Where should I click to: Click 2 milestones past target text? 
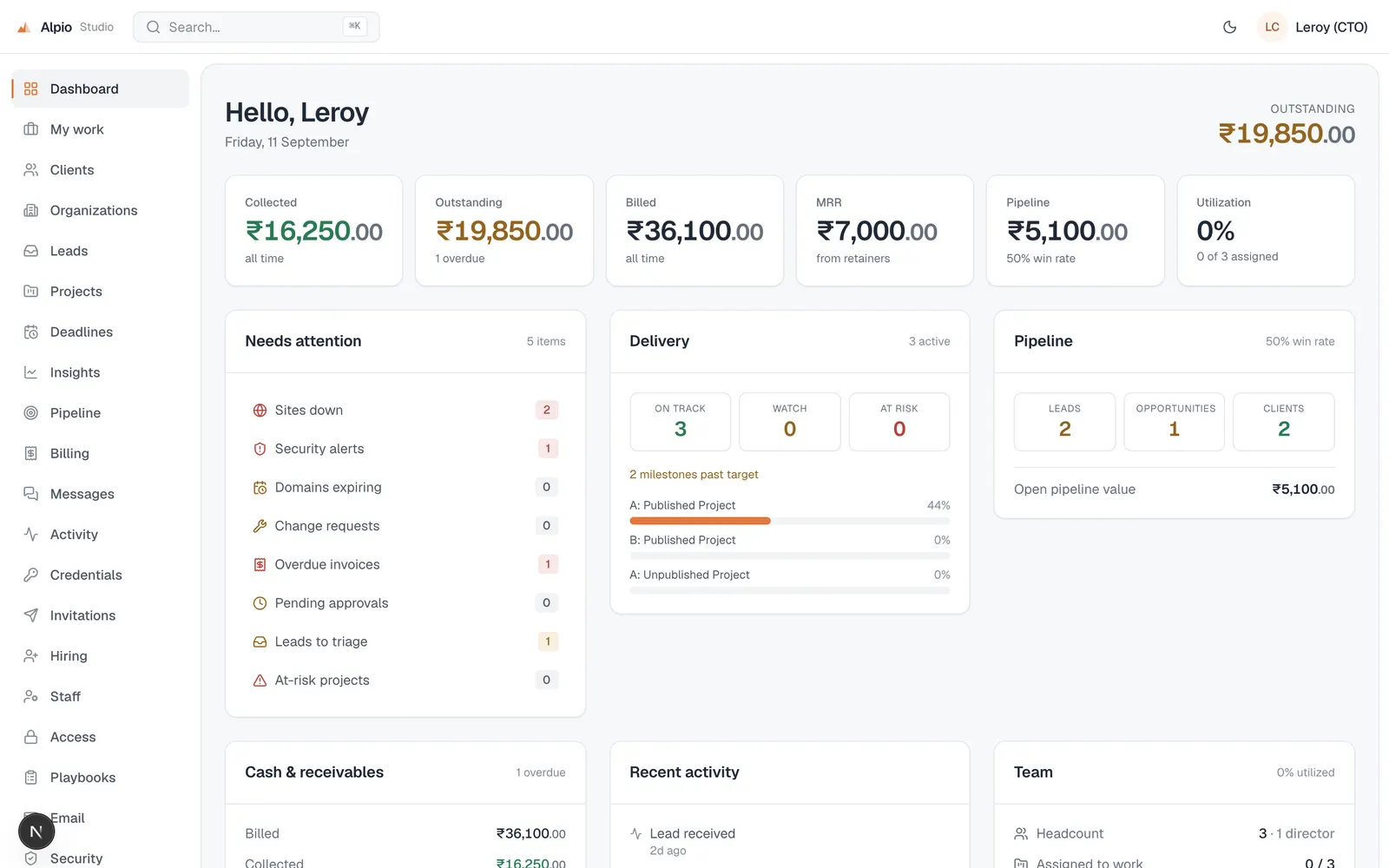[x=694, y=475]
